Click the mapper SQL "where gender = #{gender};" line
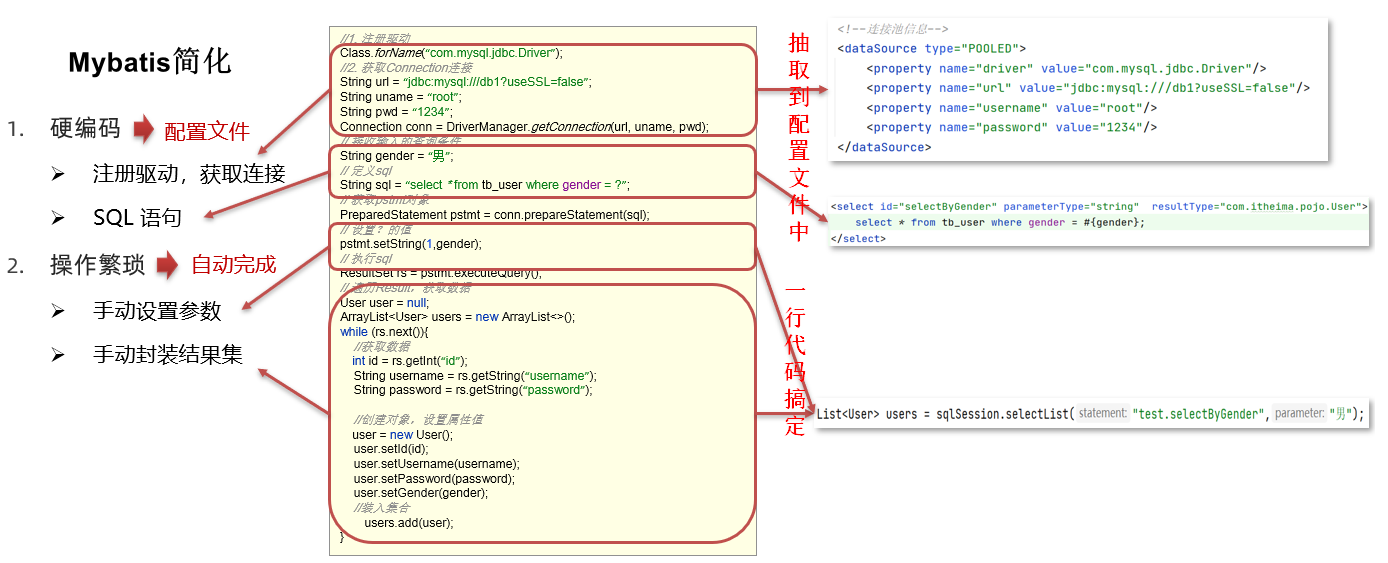1388x563 pixels. click(1000, 222)
